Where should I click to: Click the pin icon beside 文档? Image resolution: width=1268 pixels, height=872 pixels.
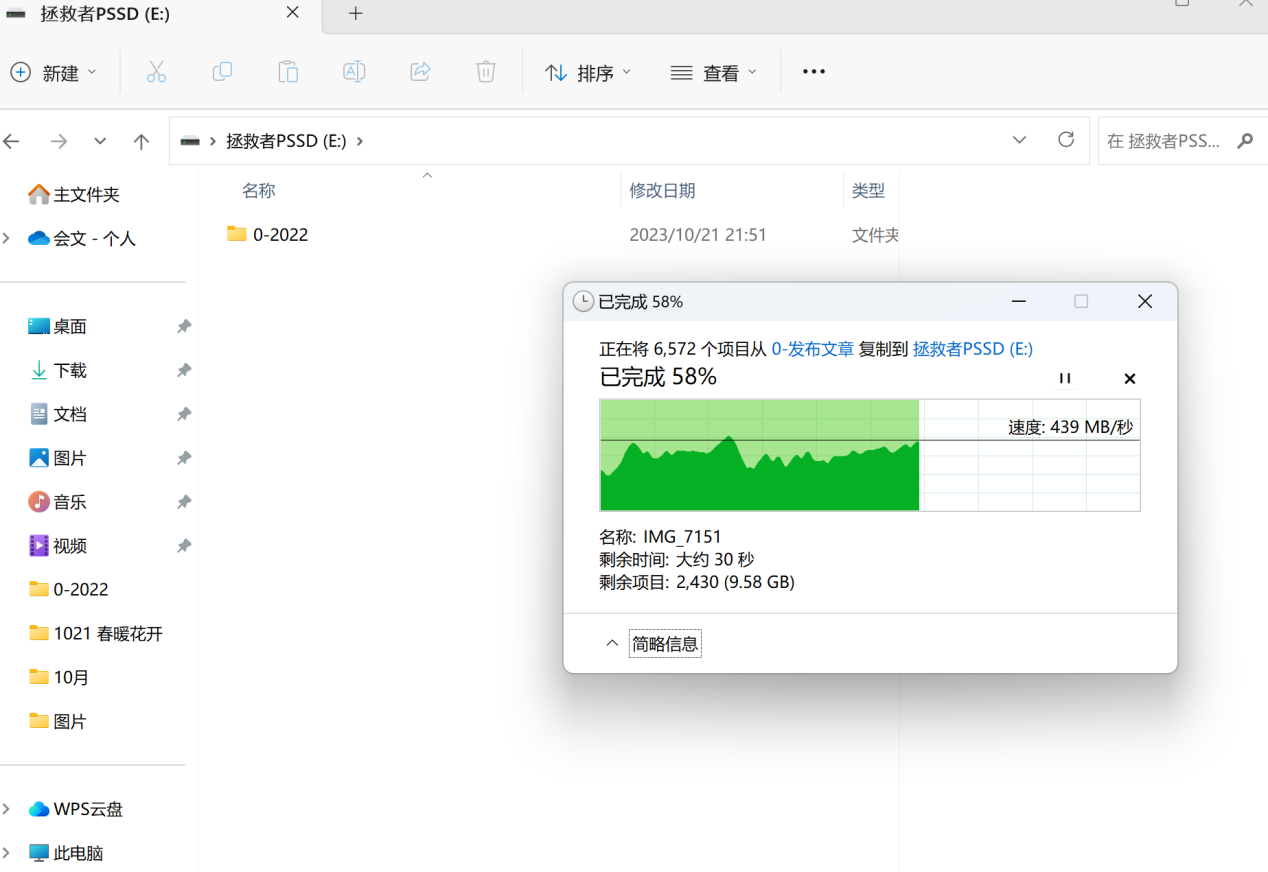click(x=184, y=415)
